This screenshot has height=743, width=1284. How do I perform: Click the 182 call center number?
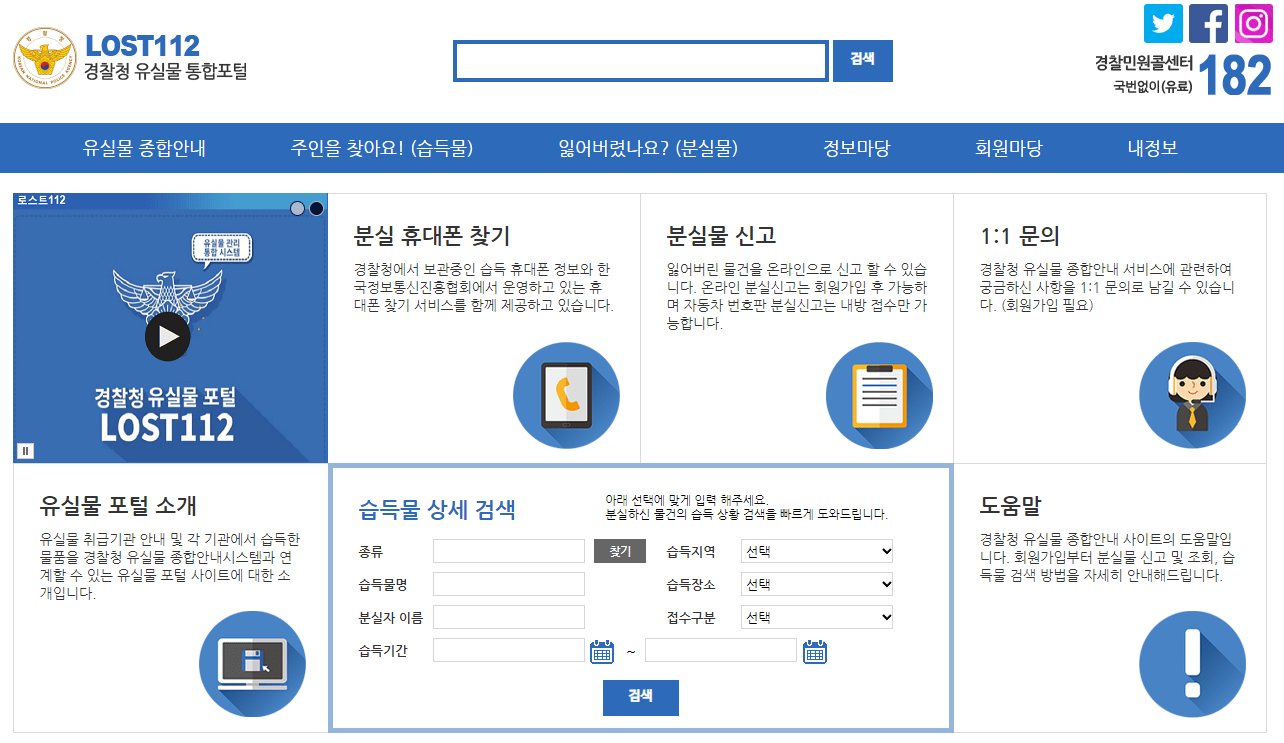click(x=1234, y=75)
